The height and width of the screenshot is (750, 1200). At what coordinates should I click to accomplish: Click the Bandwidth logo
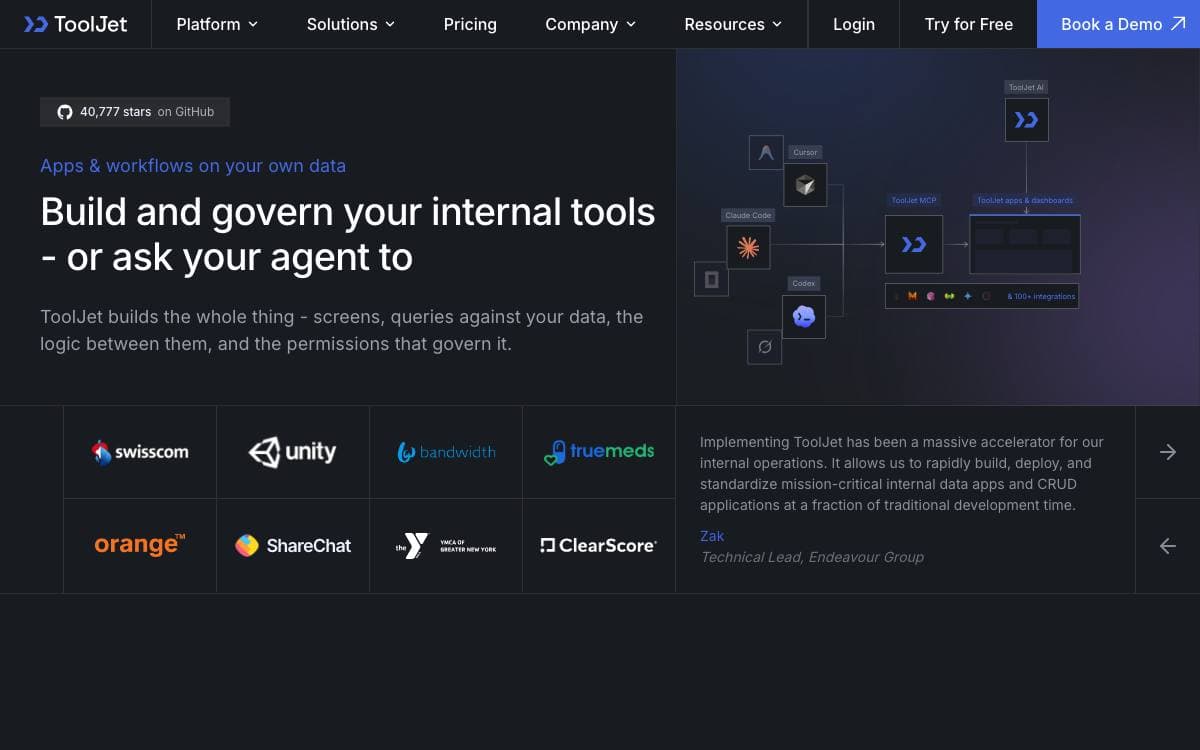click(x=446, y=452)
